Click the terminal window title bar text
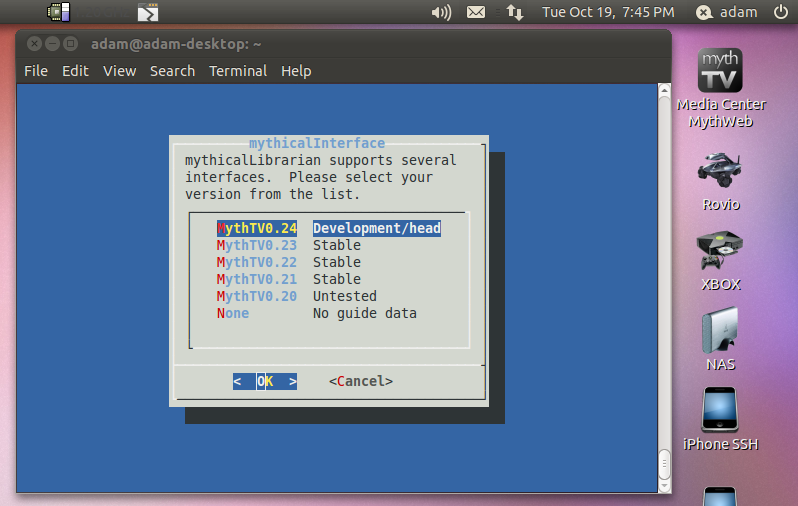 (176, 44)
